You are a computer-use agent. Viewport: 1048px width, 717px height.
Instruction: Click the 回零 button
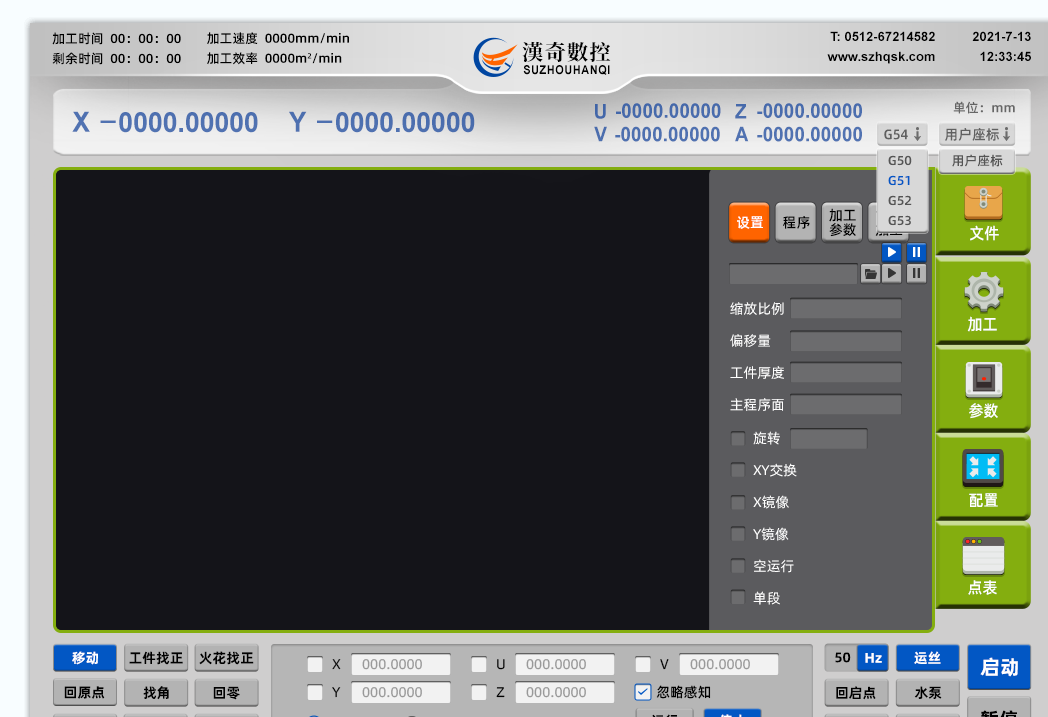pos(227,693)
